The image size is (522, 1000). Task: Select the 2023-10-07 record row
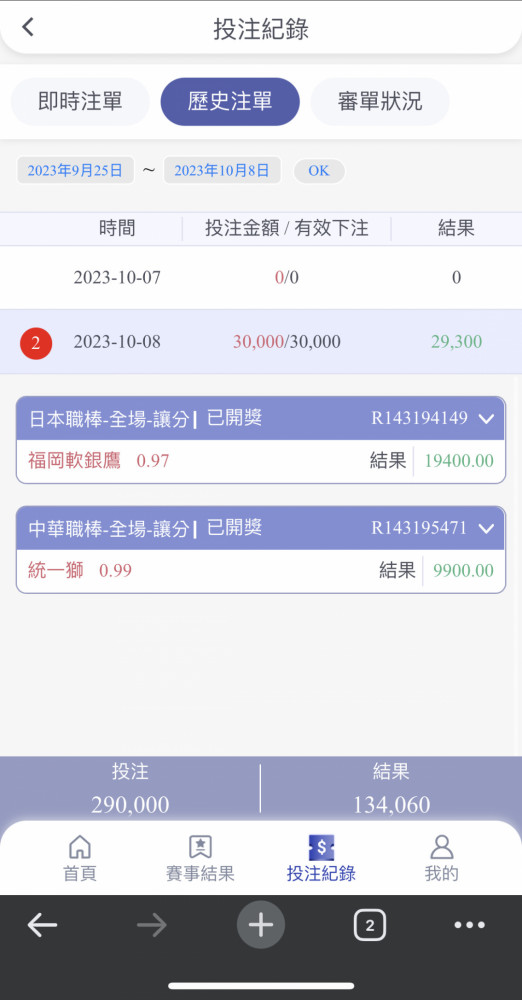(261, 277)
